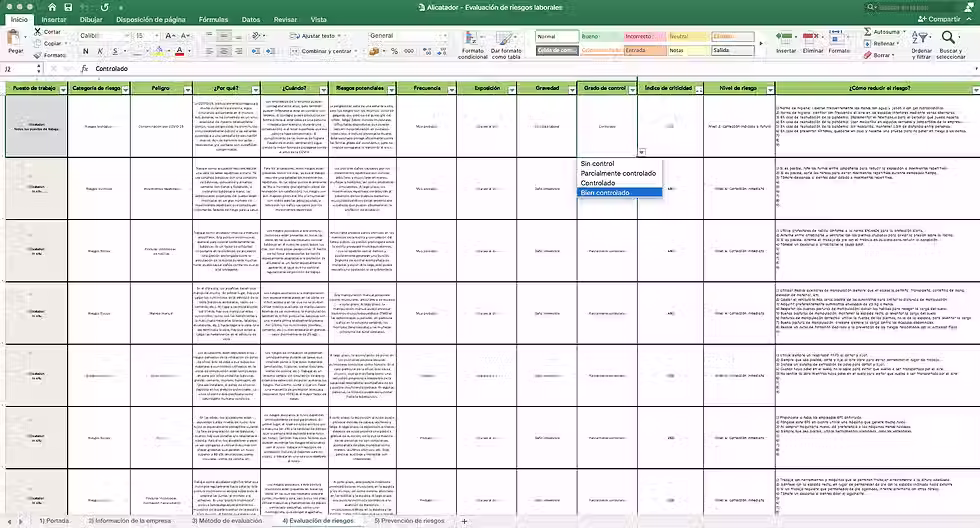Toggle bold (N) formatting
This screenshot has height=528, width=980.
tap(86, 51)
